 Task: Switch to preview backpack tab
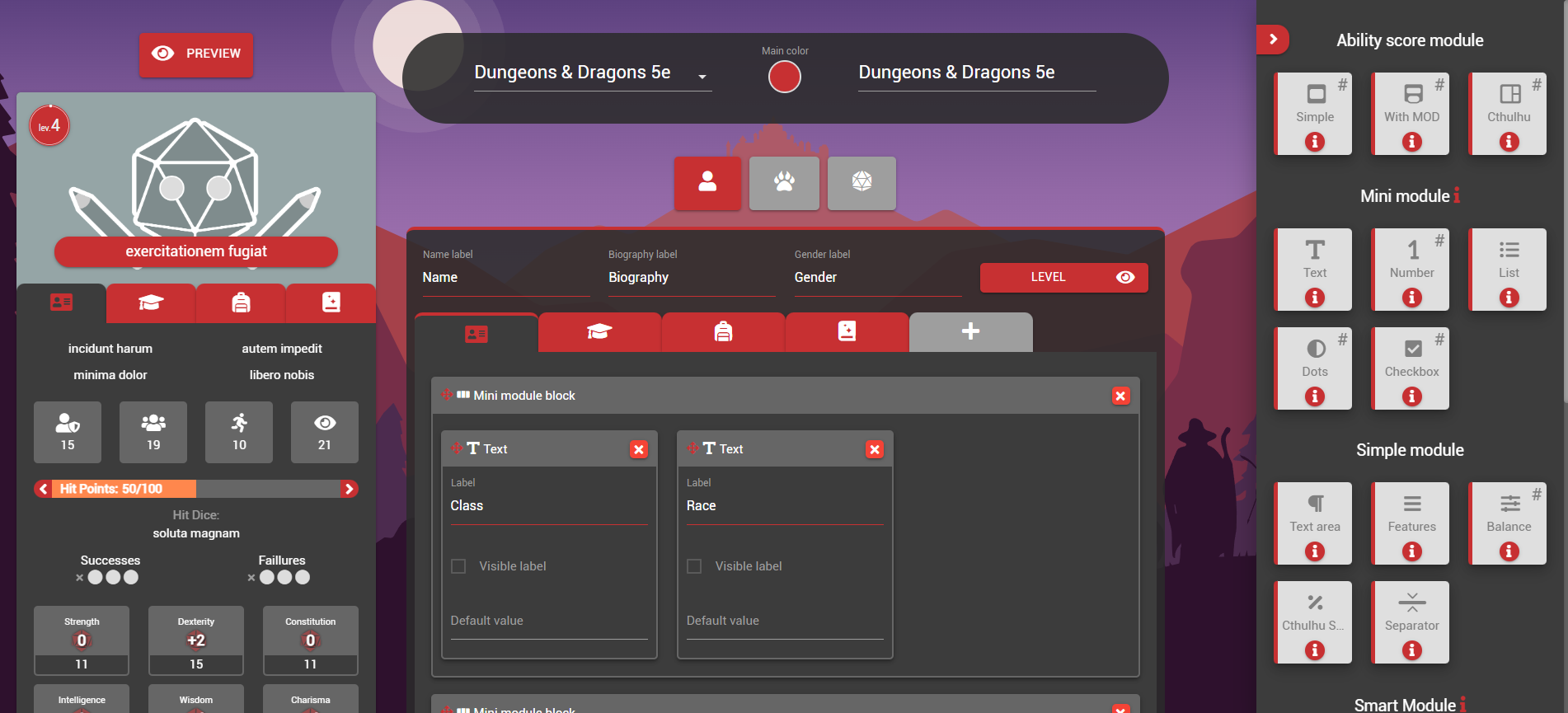(x=241, y=303)
